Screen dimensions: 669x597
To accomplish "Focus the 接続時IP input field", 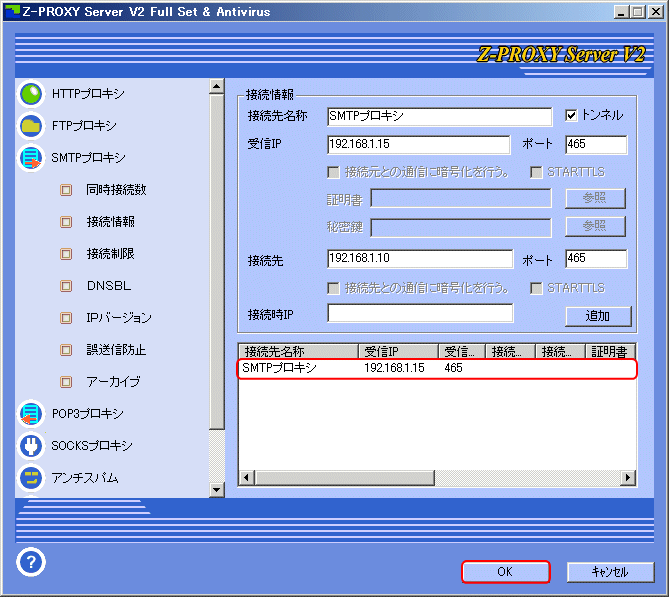I will 420,313.
